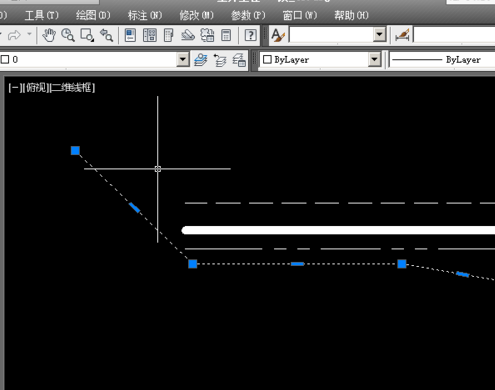Expand the text style dropdown arrow

click(379, 35)
